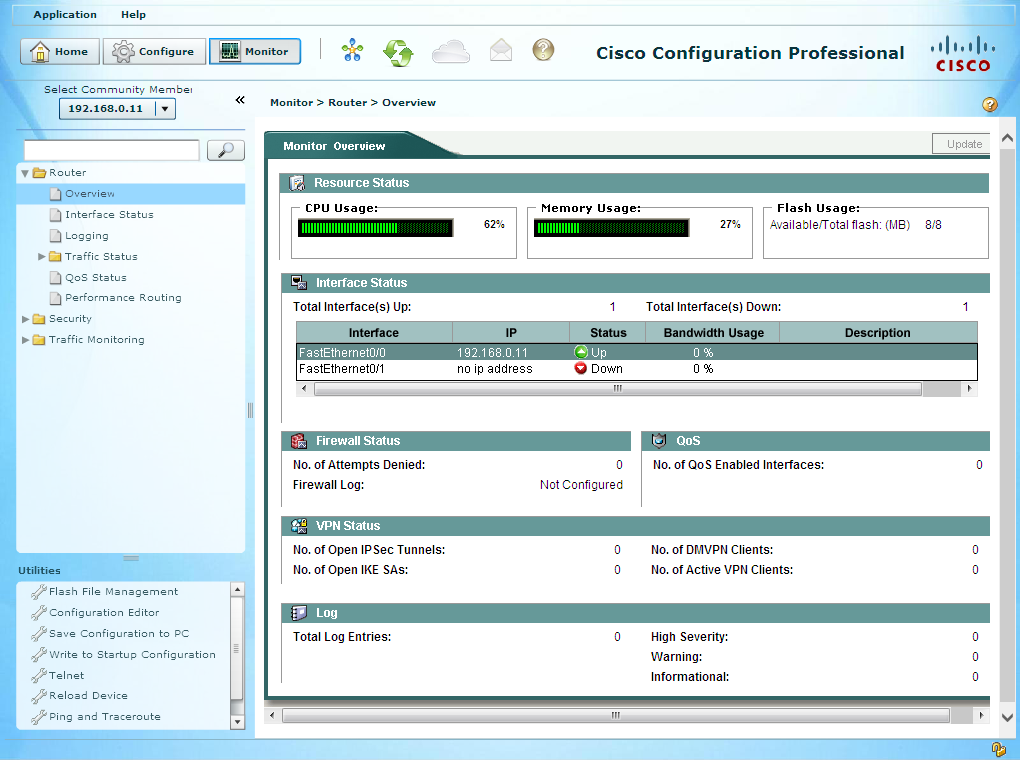
Task: Click main panel vertical scroll down arrow
Action: [x=1007, y=718]
